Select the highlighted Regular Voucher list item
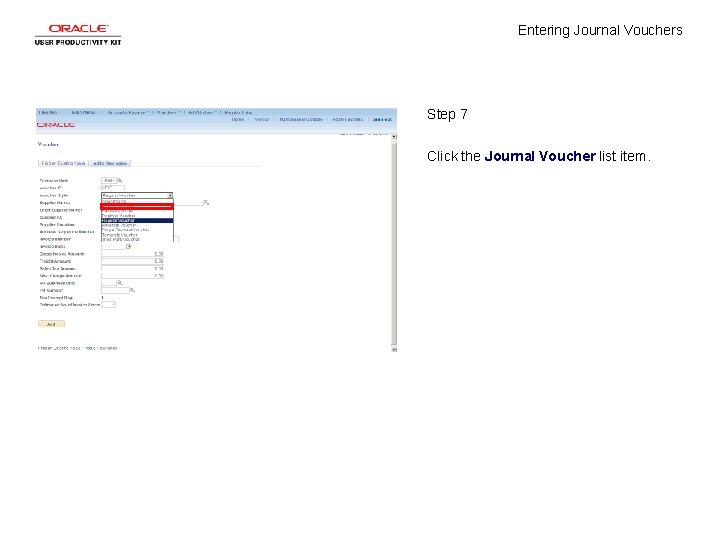Image resolution: width=720 pixels, height=540 pixels. (x=137, y=220)
